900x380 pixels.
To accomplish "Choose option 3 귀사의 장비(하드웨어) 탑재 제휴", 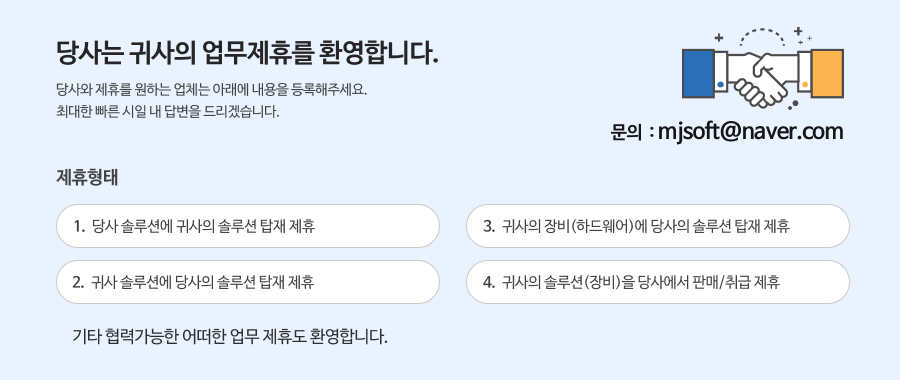I will [x=658, y=226].
